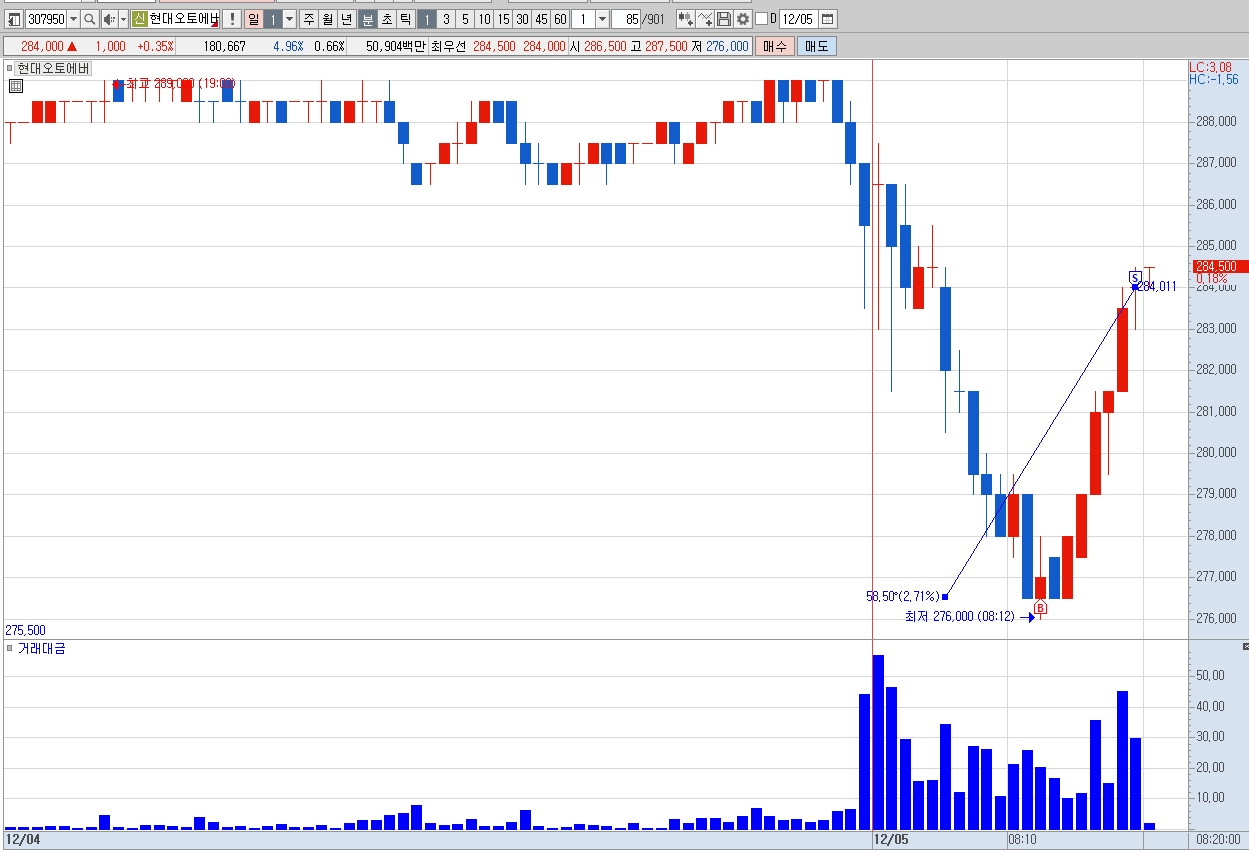Click the 275,500 bottom-left price label
The width and height of the screenshot is (1249, 850).
point(26,630)
